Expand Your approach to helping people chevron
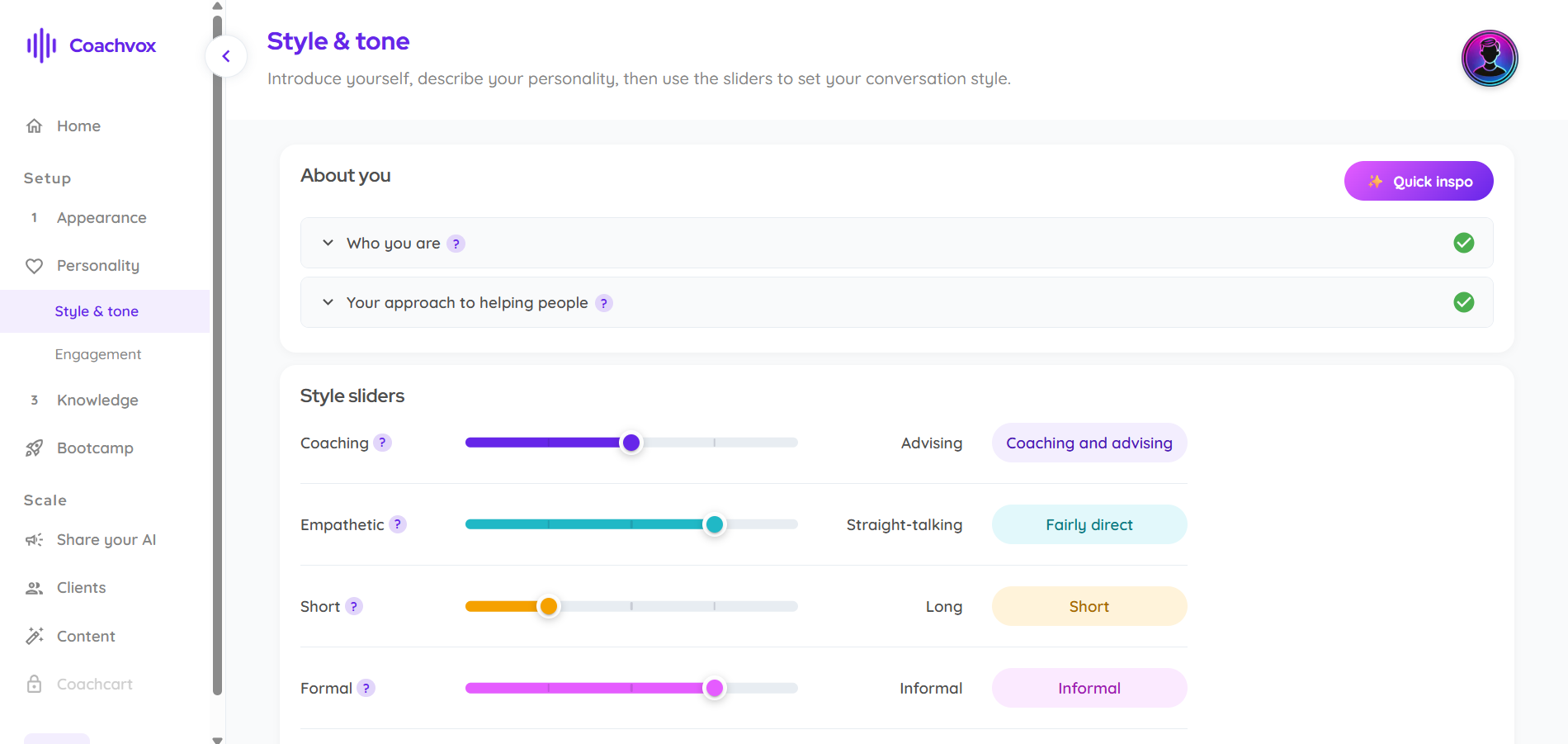Image resolution: width=1568 pixels, height=744 pixels. [328, 302]
